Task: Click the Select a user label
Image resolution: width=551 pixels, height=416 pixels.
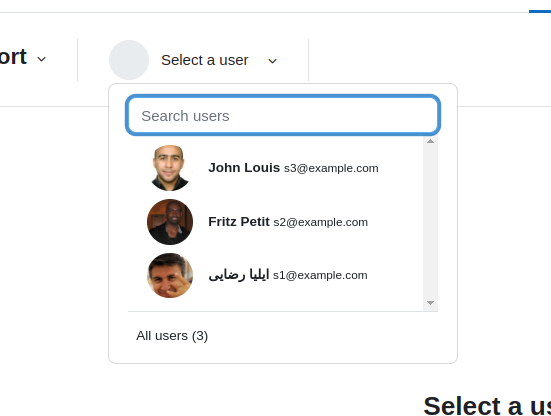Action: tap(205, 60)
